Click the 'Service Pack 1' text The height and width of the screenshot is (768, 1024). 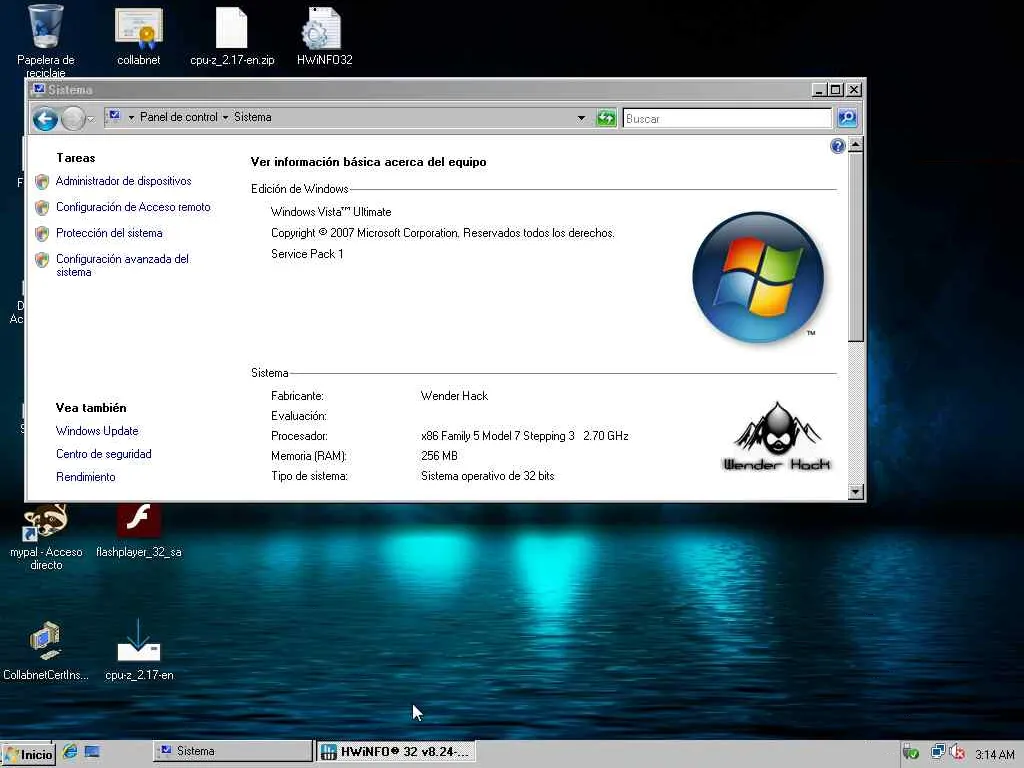[x=307, y=253]
